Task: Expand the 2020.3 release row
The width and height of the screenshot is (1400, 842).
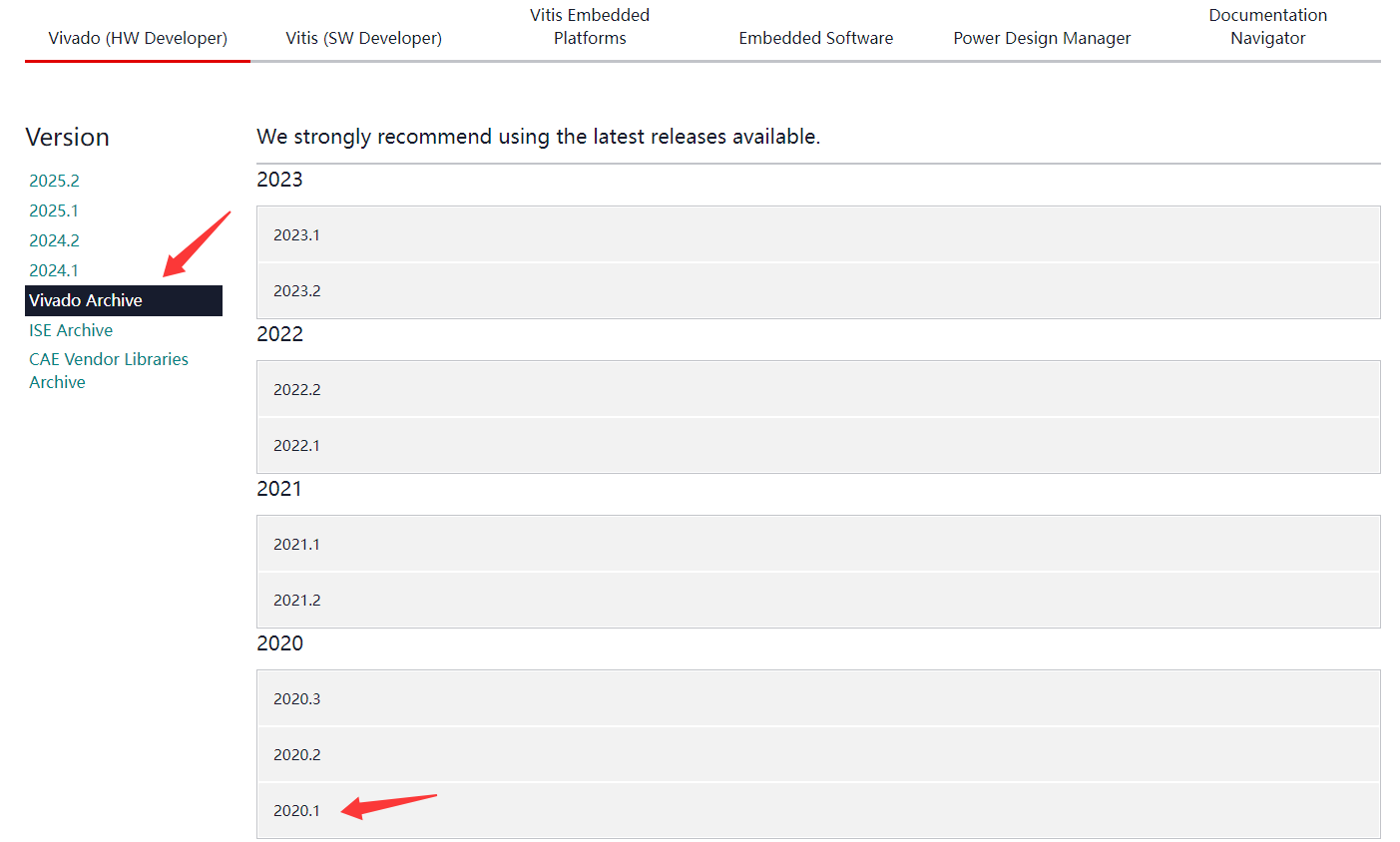Action: pyautogui.click(x=818, y=698)
